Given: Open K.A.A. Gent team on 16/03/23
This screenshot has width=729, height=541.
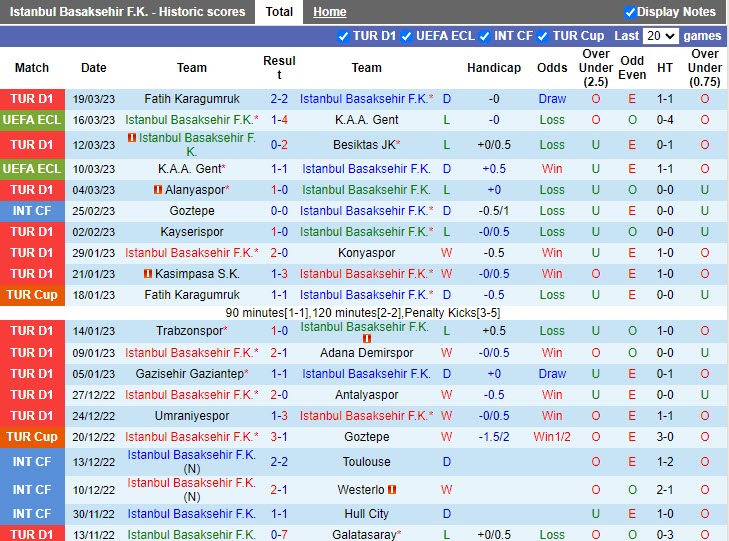Looking at the screenshot, I should (x=366, y=120).
